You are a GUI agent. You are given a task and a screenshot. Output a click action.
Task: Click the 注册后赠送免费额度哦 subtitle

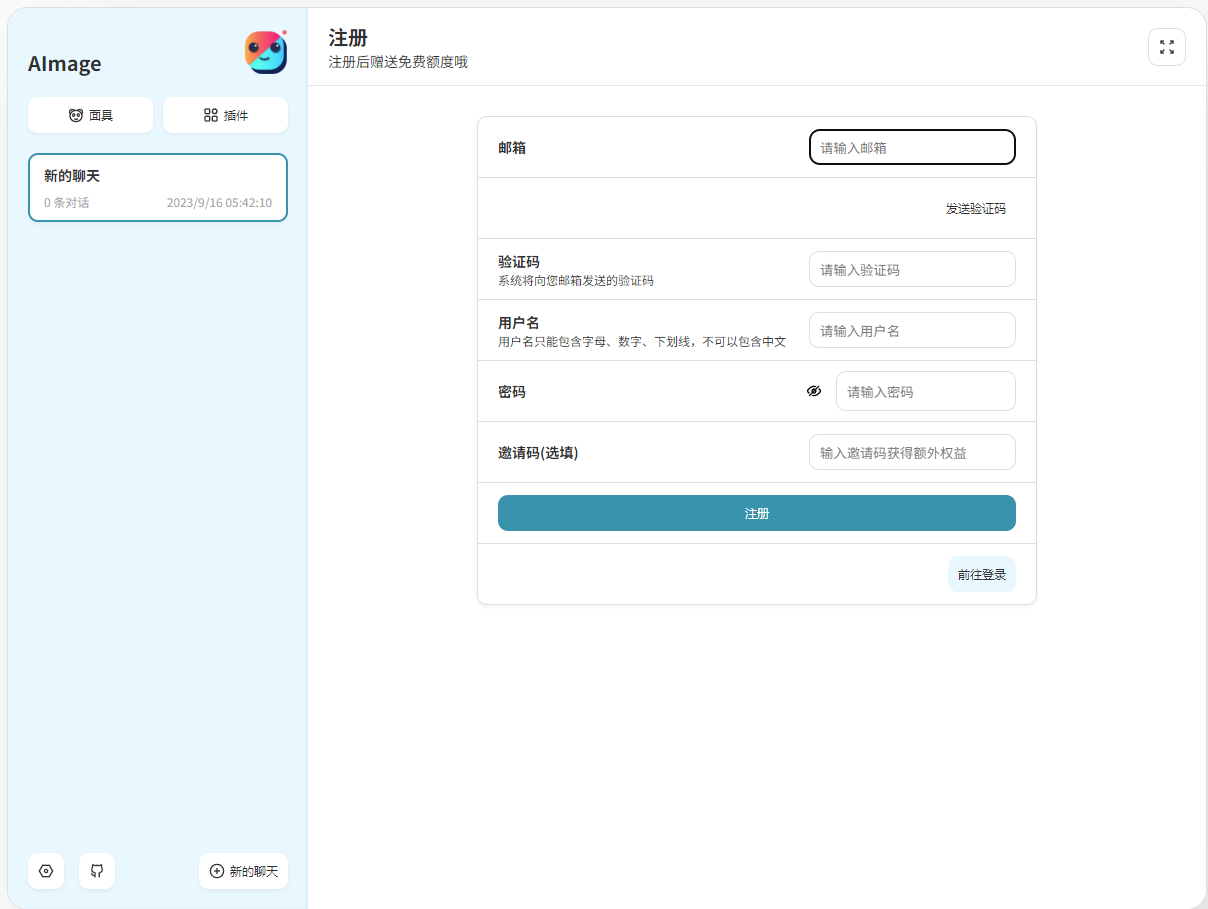click(398, 62)
